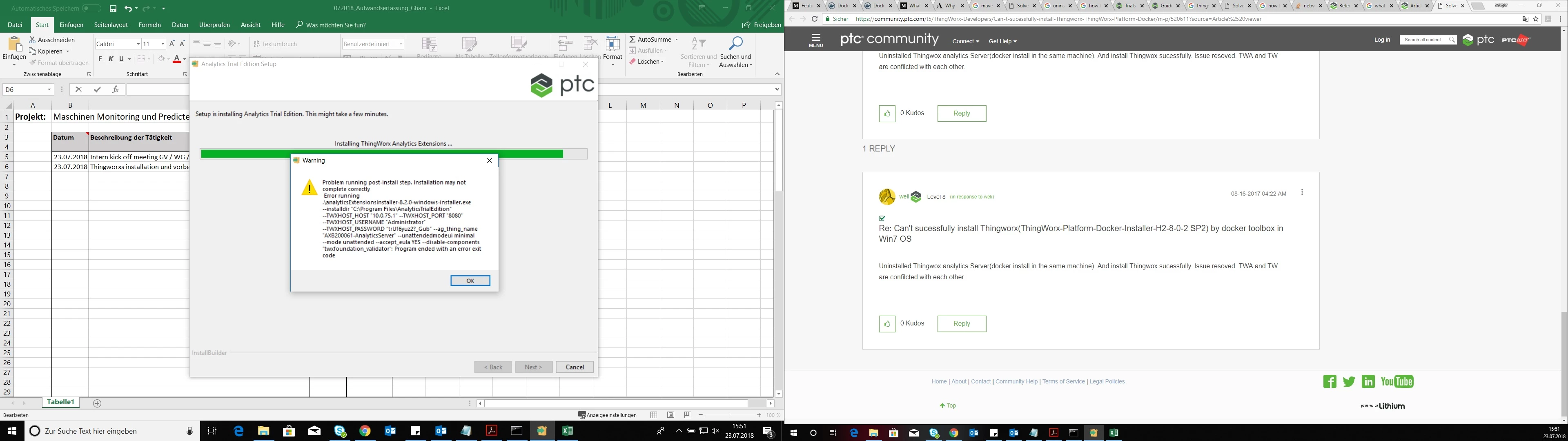
Task: Apply italic with the K icon
Action: [111, 59]
